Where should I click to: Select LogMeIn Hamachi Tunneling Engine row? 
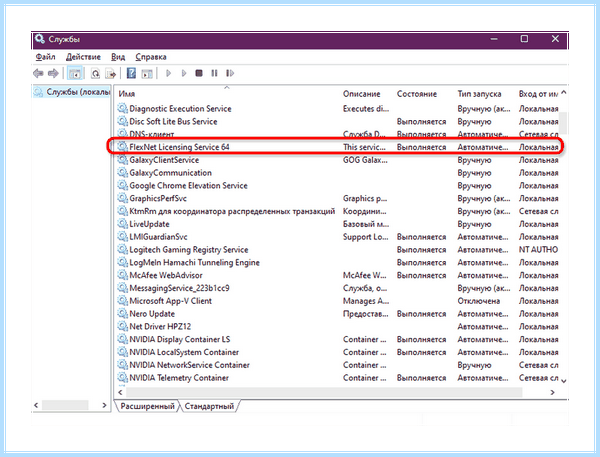(x=338, y=263)
